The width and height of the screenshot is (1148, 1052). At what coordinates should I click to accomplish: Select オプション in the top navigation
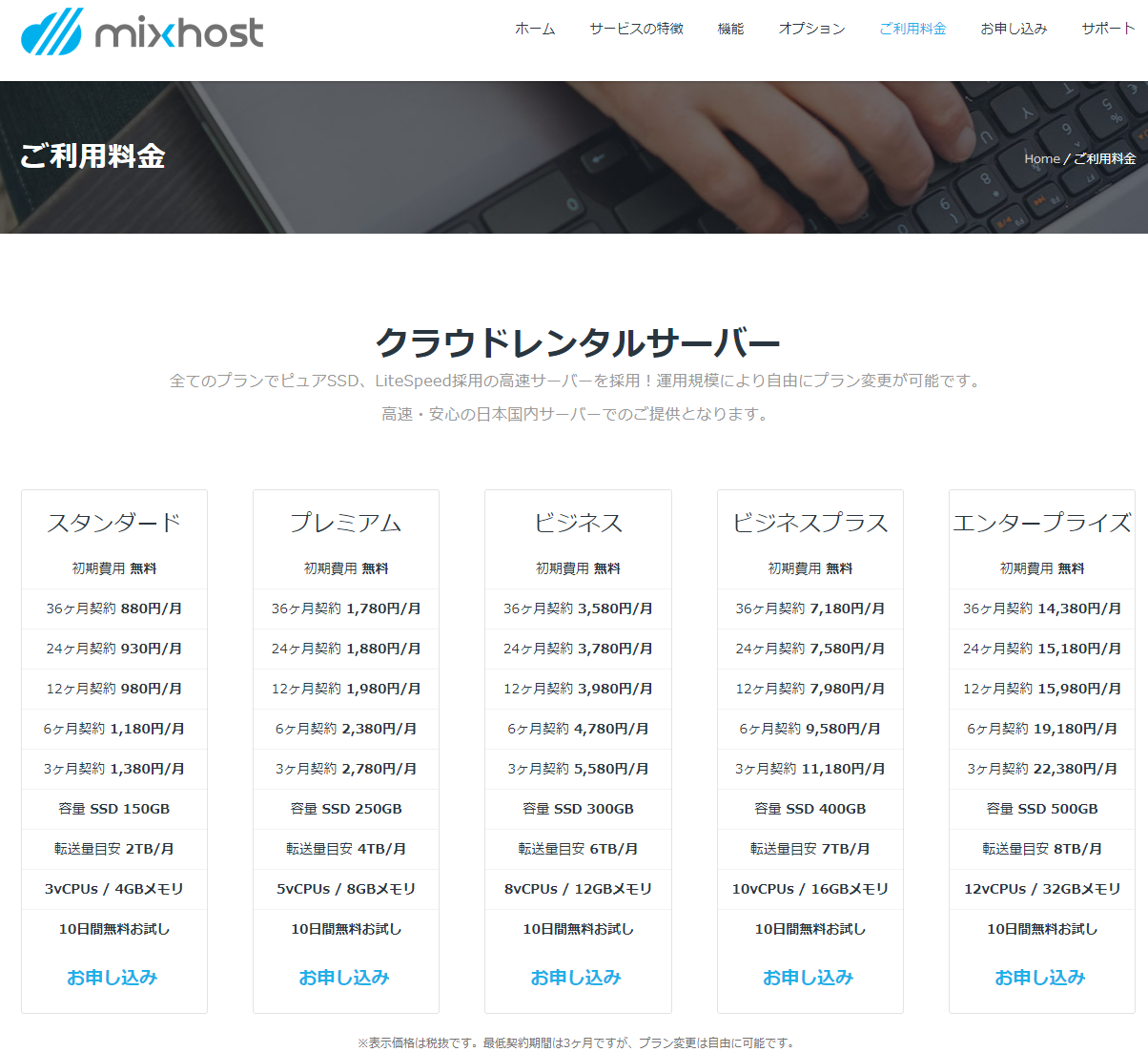(x=811, y=29)
